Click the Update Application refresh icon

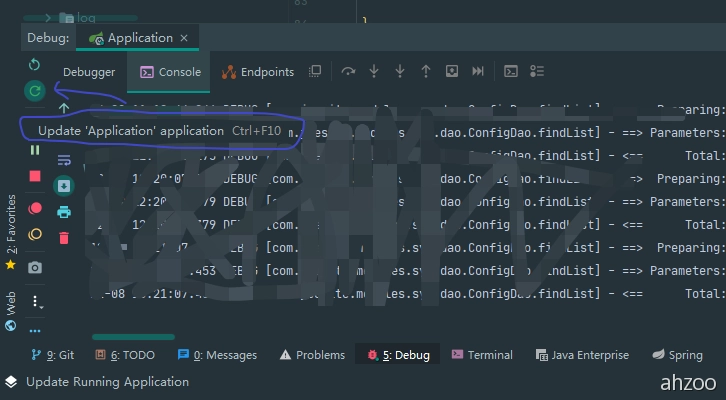(x=35, y=91)
